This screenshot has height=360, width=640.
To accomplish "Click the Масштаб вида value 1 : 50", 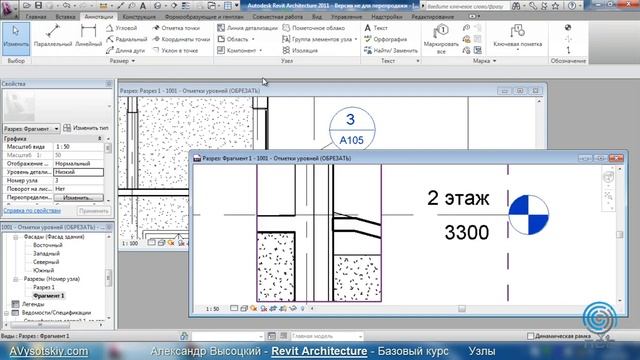I will tap(78, 147).
